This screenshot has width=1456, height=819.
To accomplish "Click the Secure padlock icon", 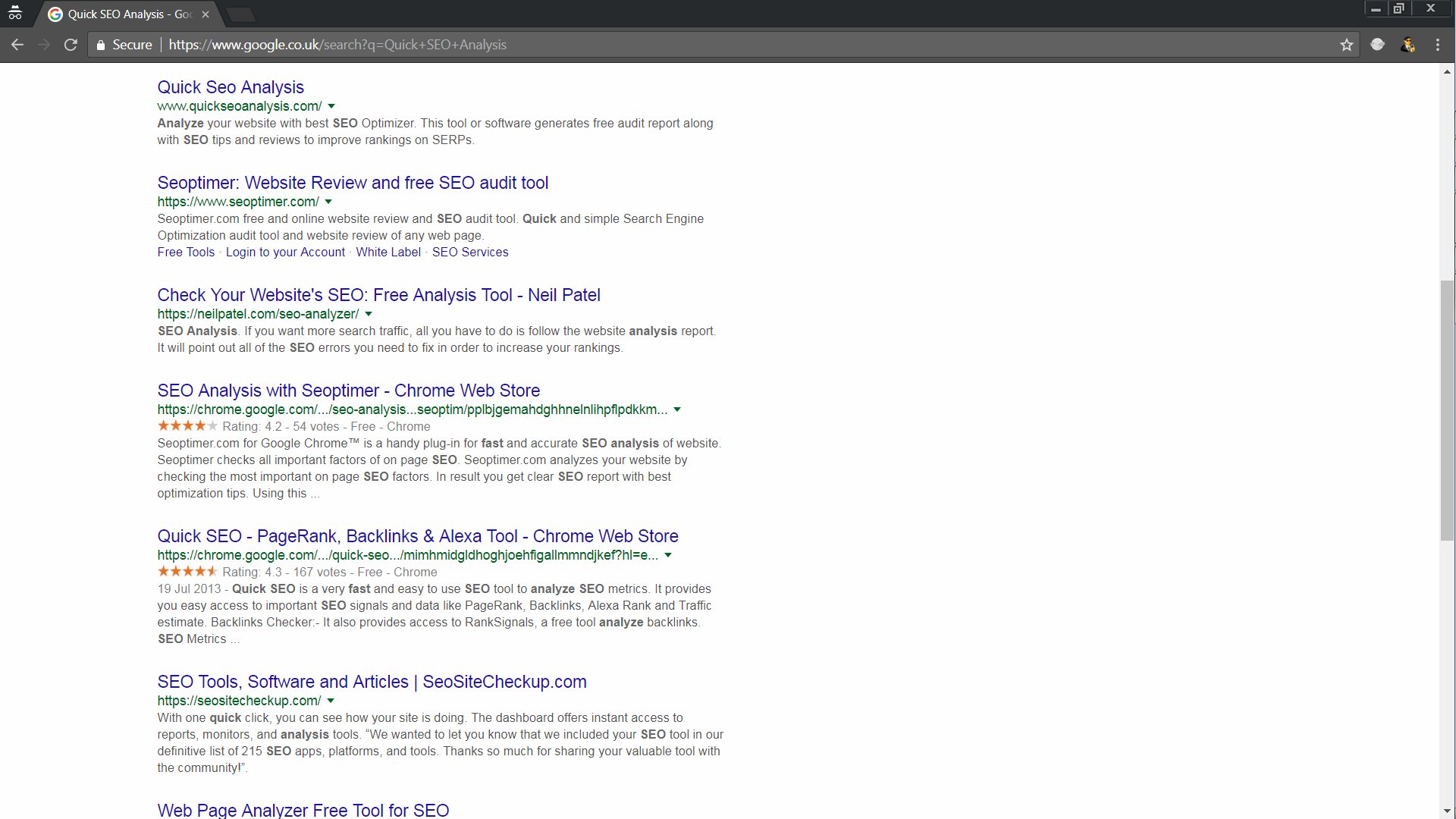I will point(100,45).
